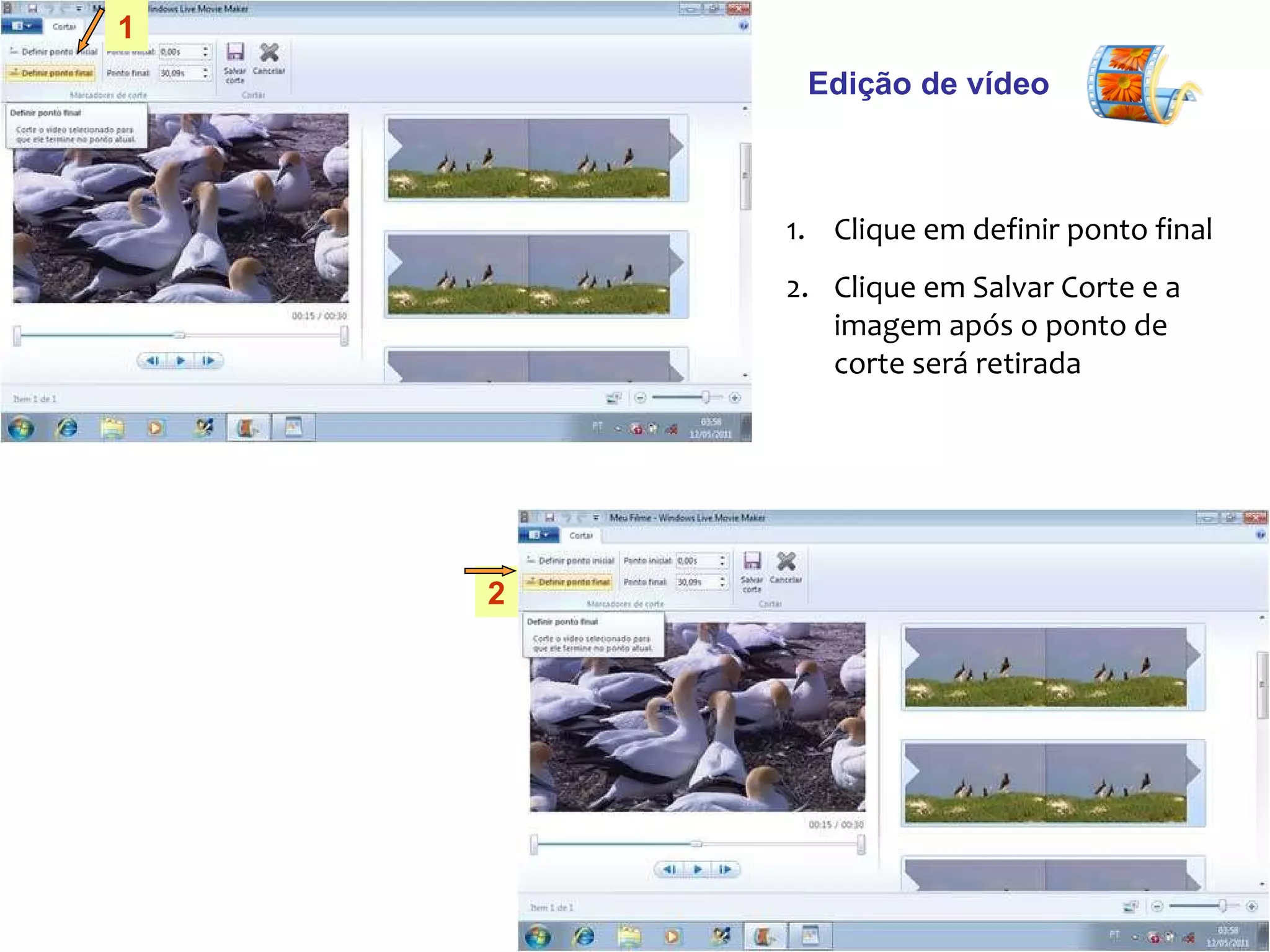Open Internet Explorer on upper taskbar
The image size is (1270, 952).
66,428
